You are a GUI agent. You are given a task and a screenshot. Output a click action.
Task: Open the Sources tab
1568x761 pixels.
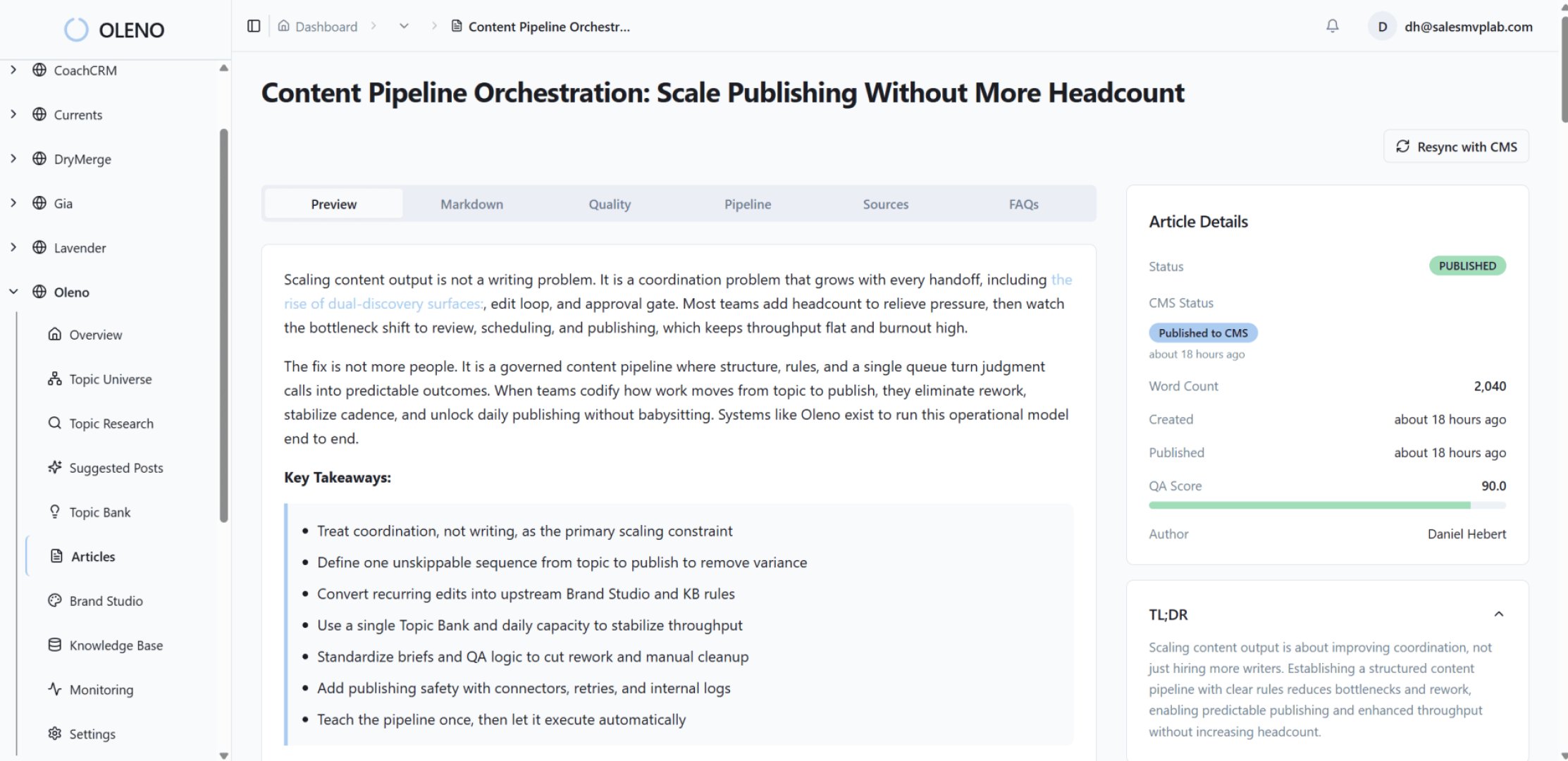tap(886, 204)
